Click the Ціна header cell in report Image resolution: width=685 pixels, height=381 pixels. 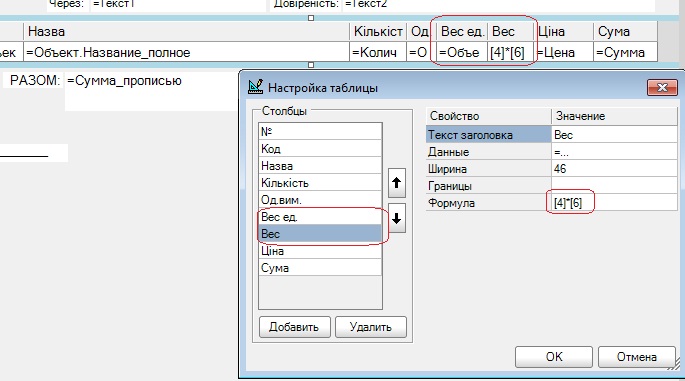[x=564, y=31]
